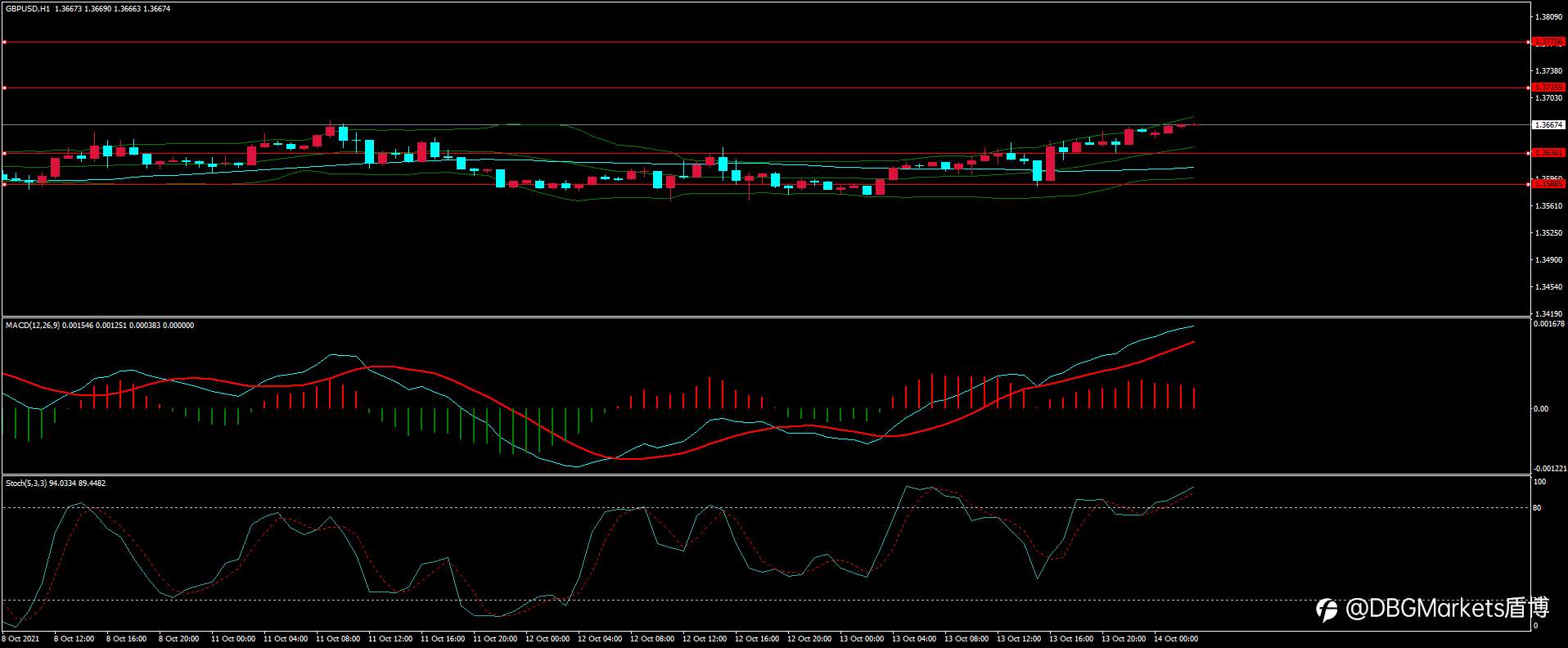
Task: Click the 8 Oct 16:00 time label
Action: (x=126, y=639)
